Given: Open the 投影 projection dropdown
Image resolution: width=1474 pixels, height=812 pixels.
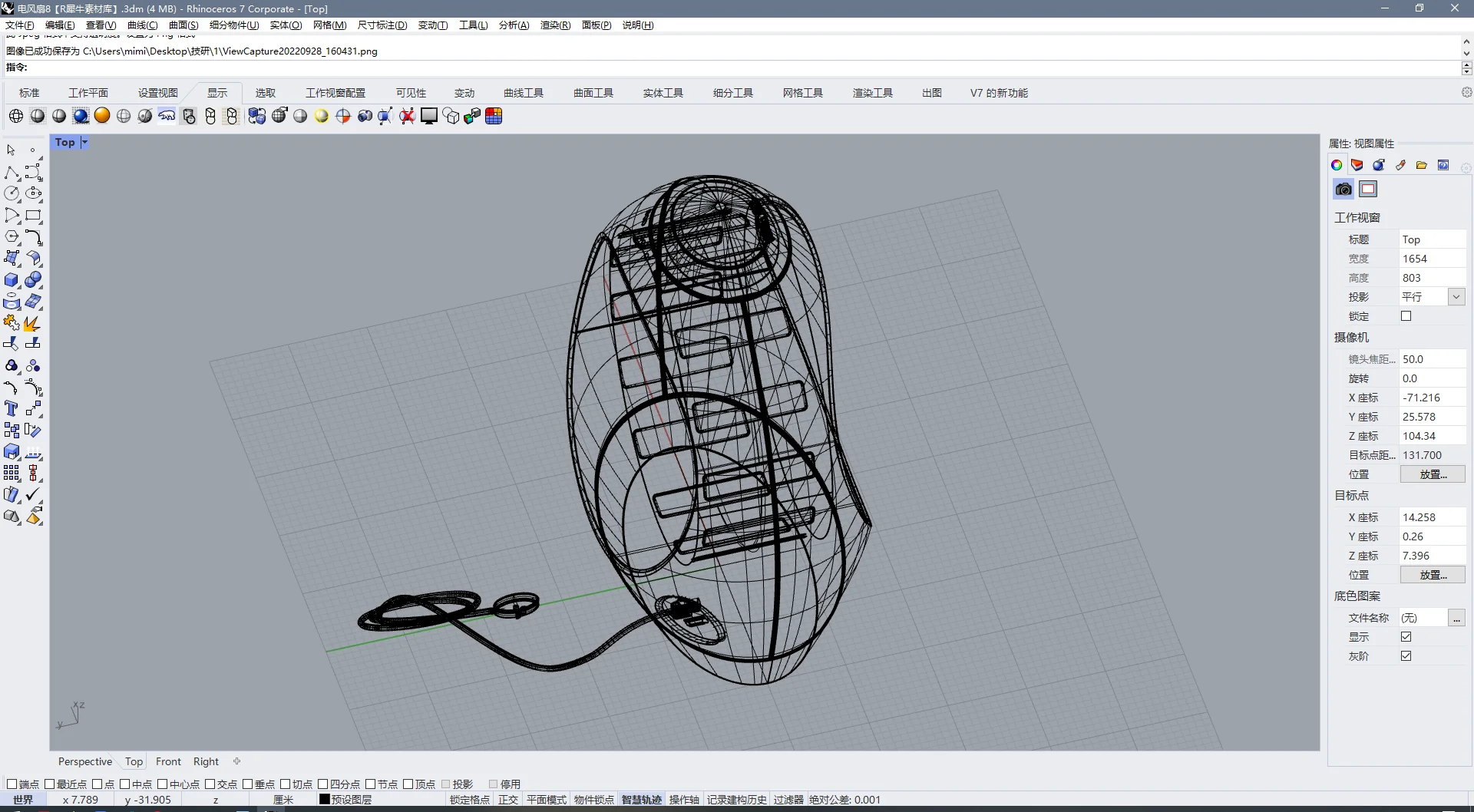Looking at the screenshot, I should click(1456, 297).
